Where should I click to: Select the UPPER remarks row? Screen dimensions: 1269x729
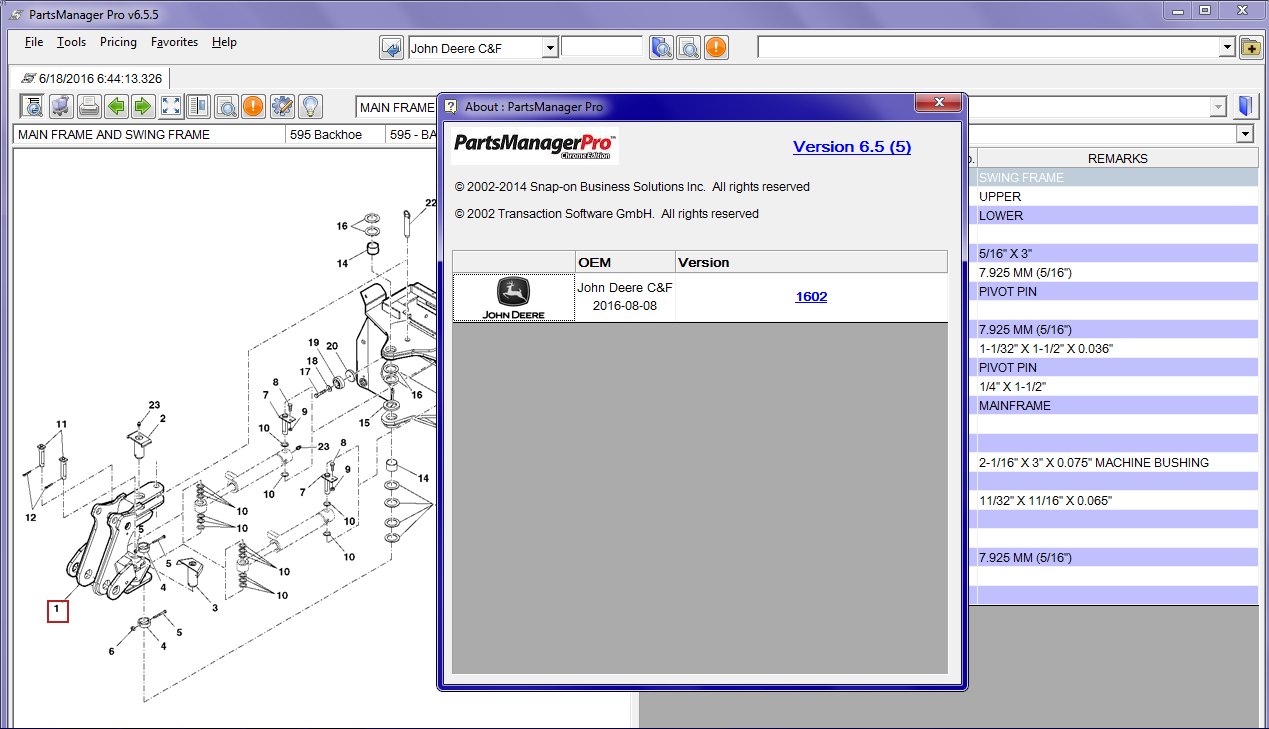click(1117, 196)
